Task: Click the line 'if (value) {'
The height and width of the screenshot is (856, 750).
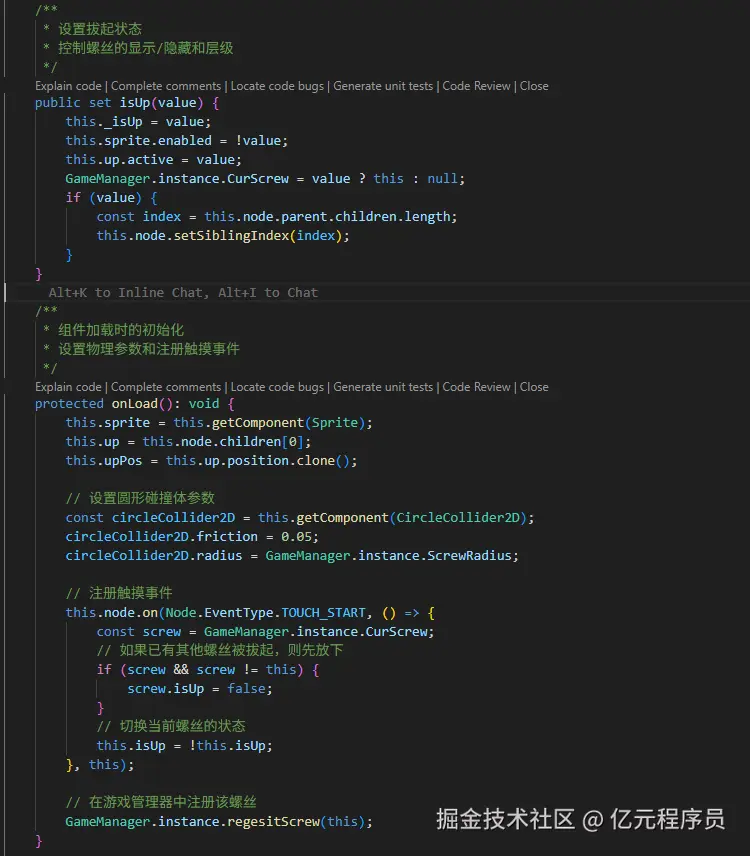Action: (x=111, y=198)
